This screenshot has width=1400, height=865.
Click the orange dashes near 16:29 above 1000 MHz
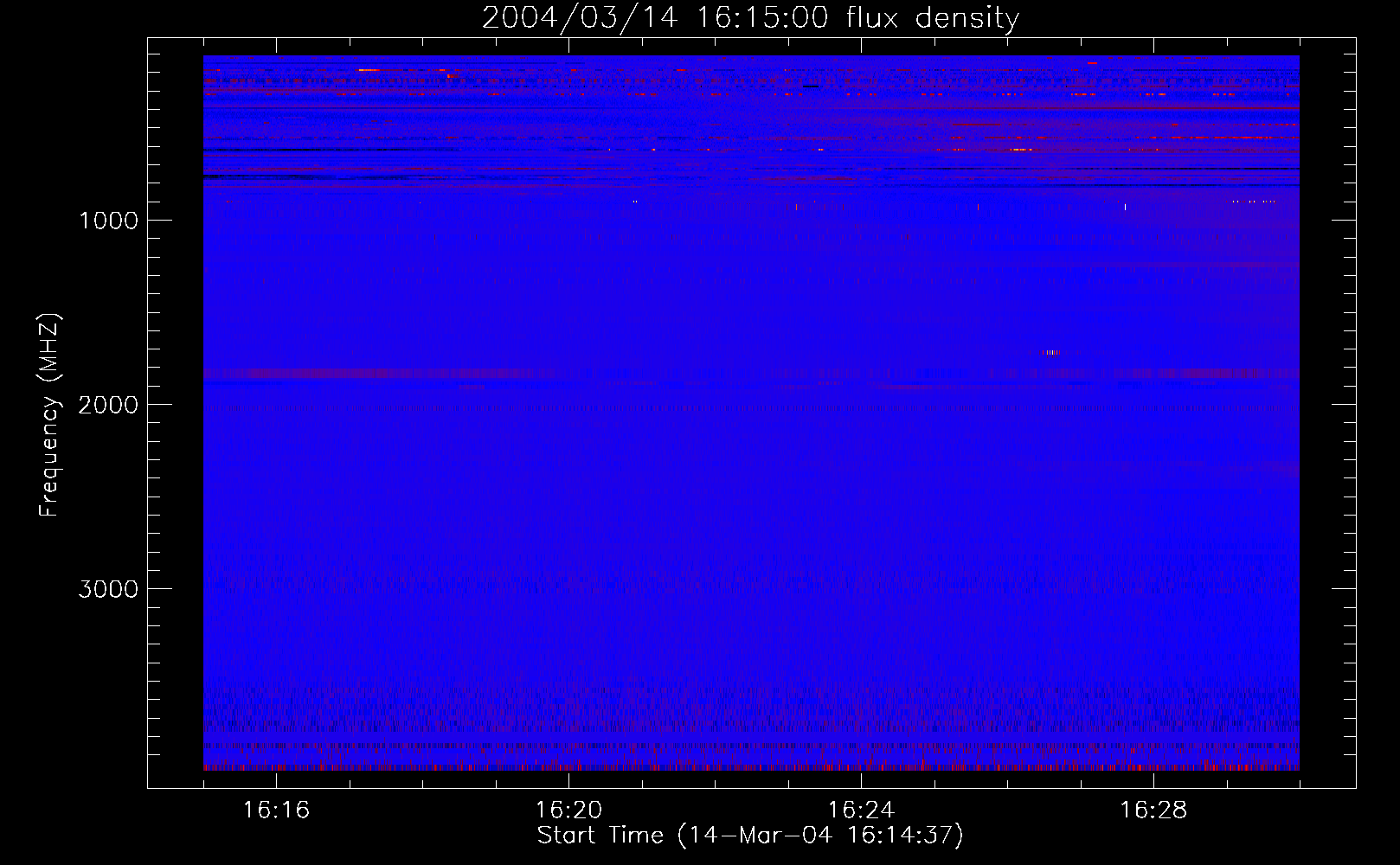pyautogui.click(x=1254, y=202)
